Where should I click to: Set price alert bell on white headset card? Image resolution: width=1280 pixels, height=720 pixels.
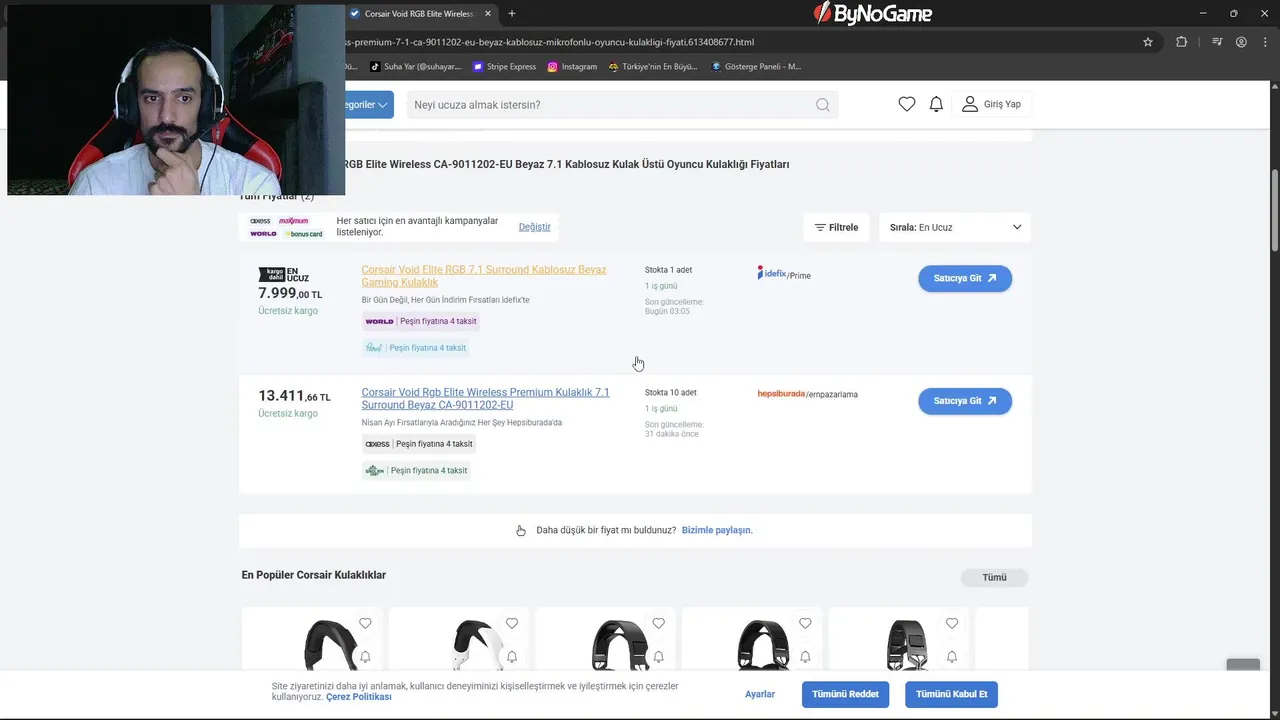[512, 657]
